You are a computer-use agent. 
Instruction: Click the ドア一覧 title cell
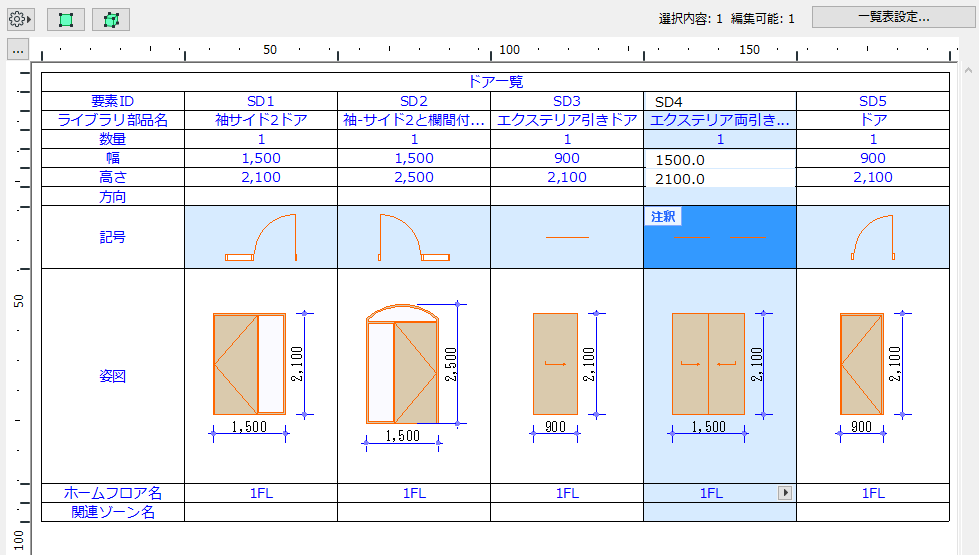[495, 82]
